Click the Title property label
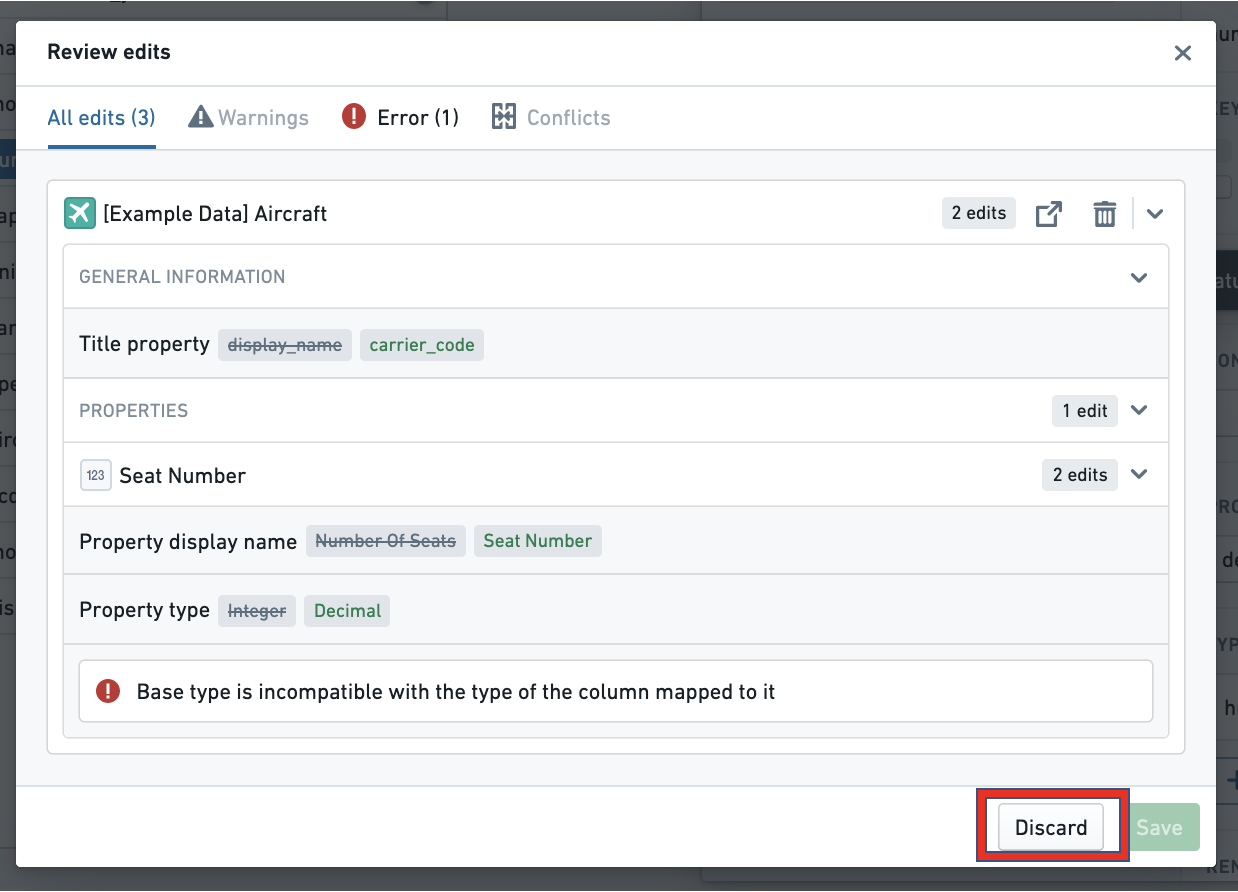The height and width of the screenshot is (892, 1238). pyautogui.click(x=144, y=345)
